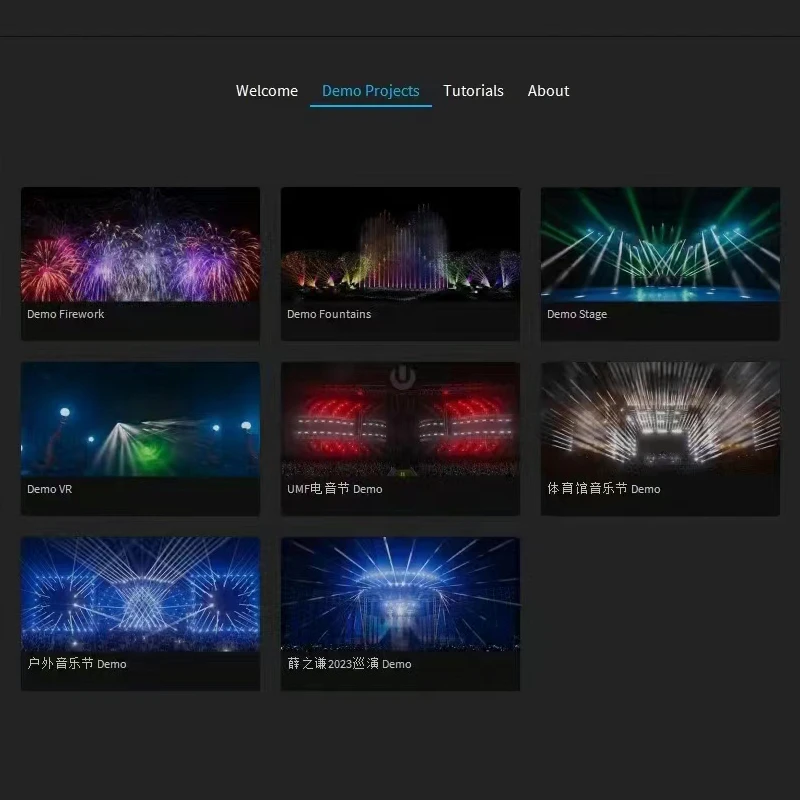
Task: Switch to the Welcome tab
Action: (x=267, y=91)
